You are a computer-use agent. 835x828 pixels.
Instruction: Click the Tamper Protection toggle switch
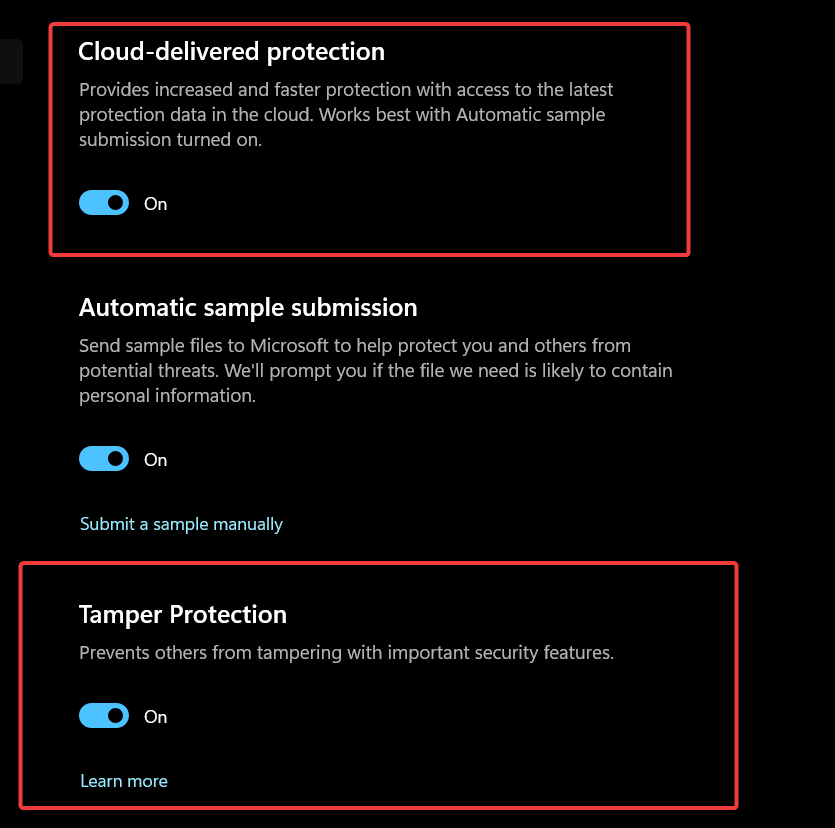103,715
